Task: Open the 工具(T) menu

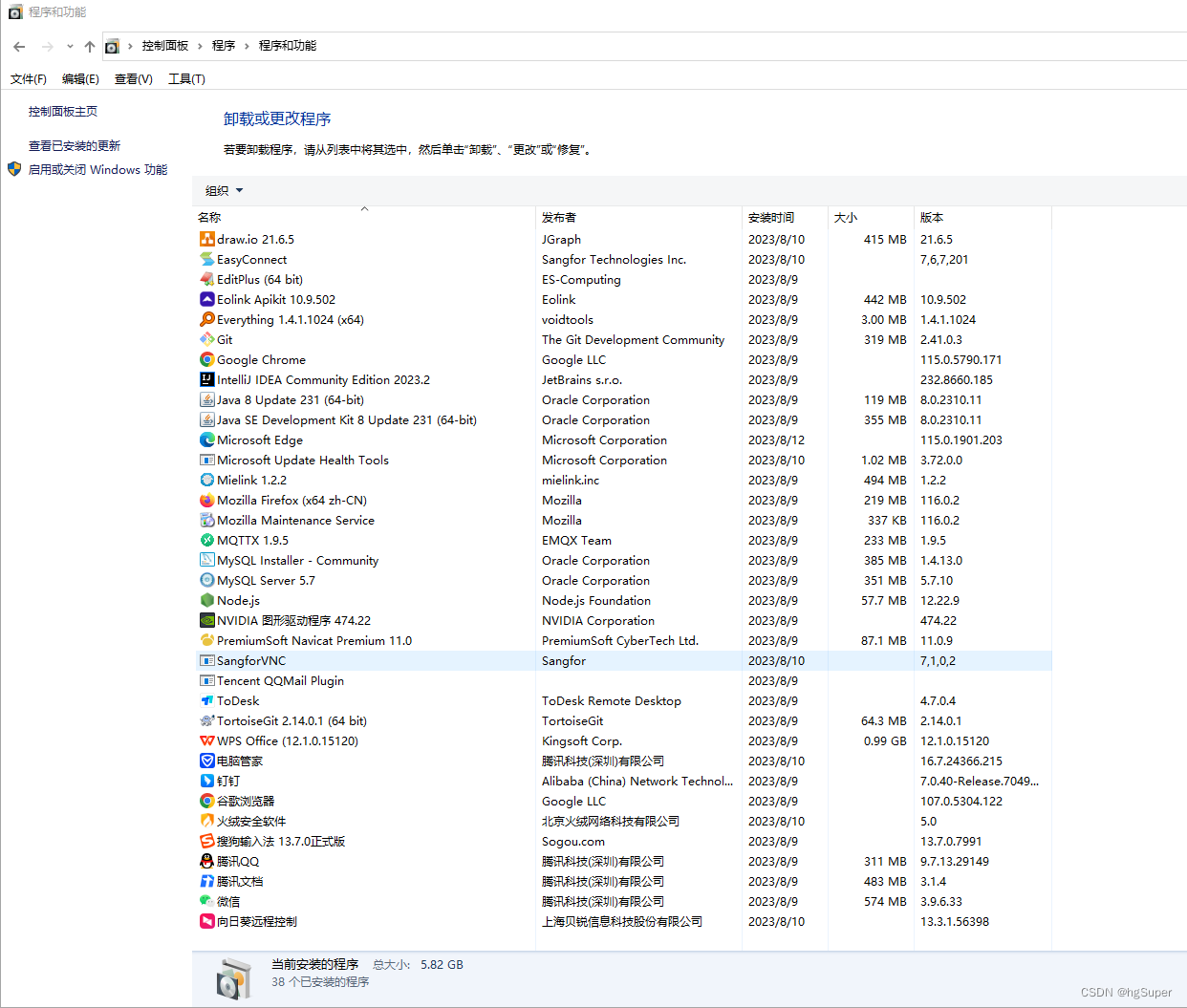Action: click(x=185, y=78)
